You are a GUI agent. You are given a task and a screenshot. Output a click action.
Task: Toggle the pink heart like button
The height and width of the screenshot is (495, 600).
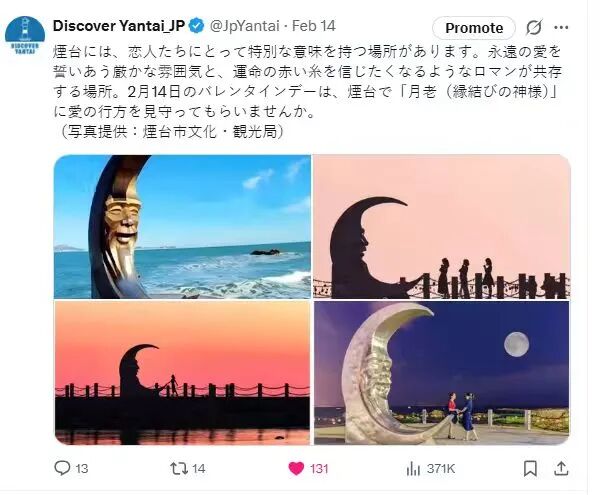coord(296,468)
